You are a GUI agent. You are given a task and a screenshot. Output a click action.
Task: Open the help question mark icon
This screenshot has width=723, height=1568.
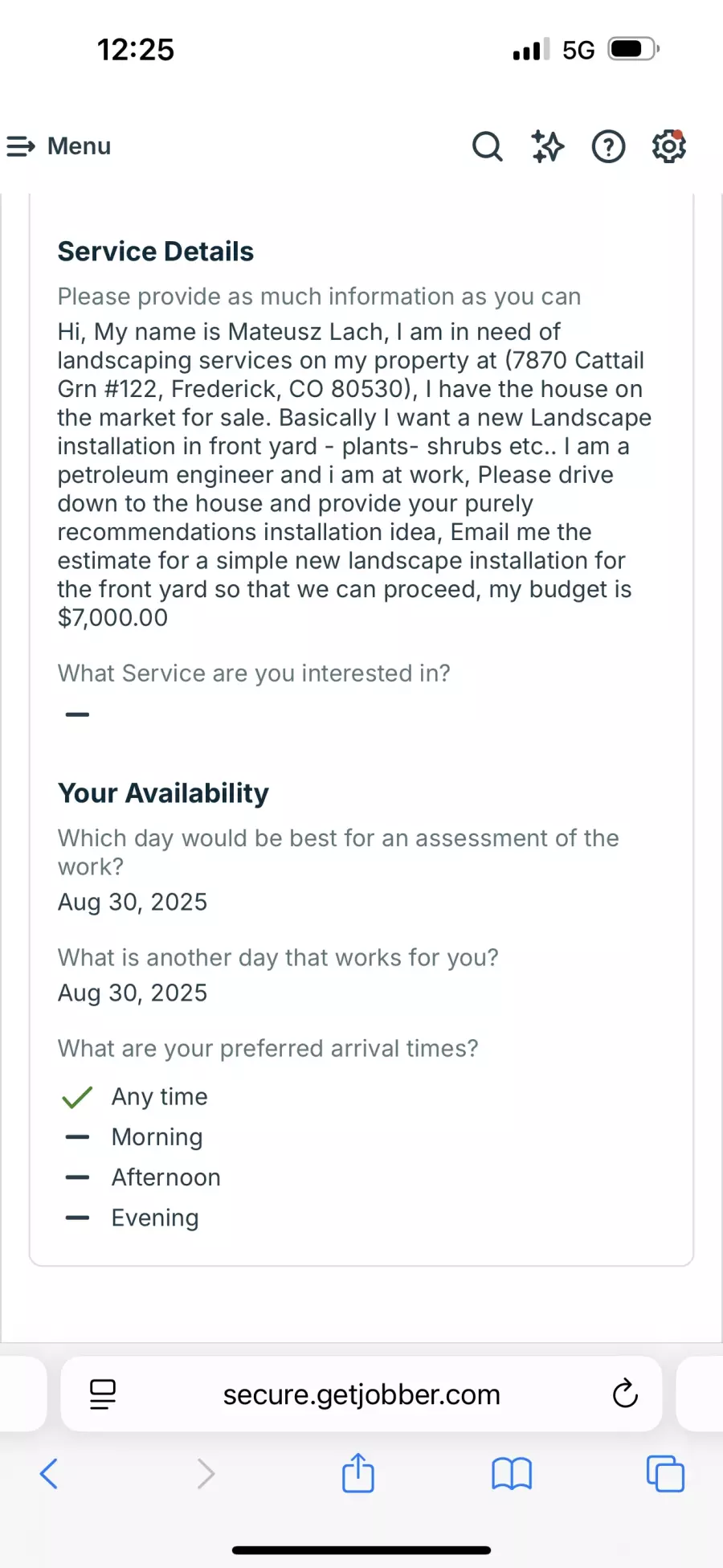[x=608, y=147]
